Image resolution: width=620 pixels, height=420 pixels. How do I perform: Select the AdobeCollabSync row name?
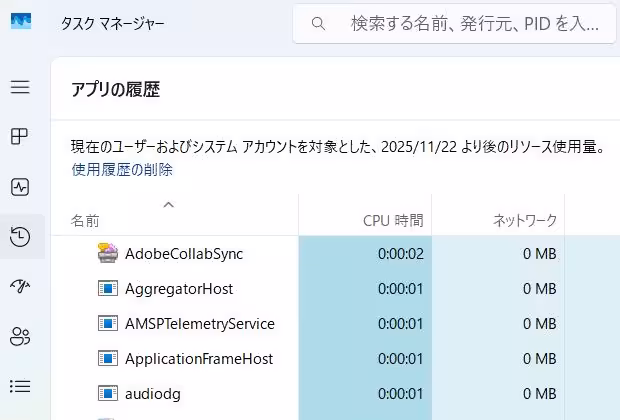click(184, 254)
